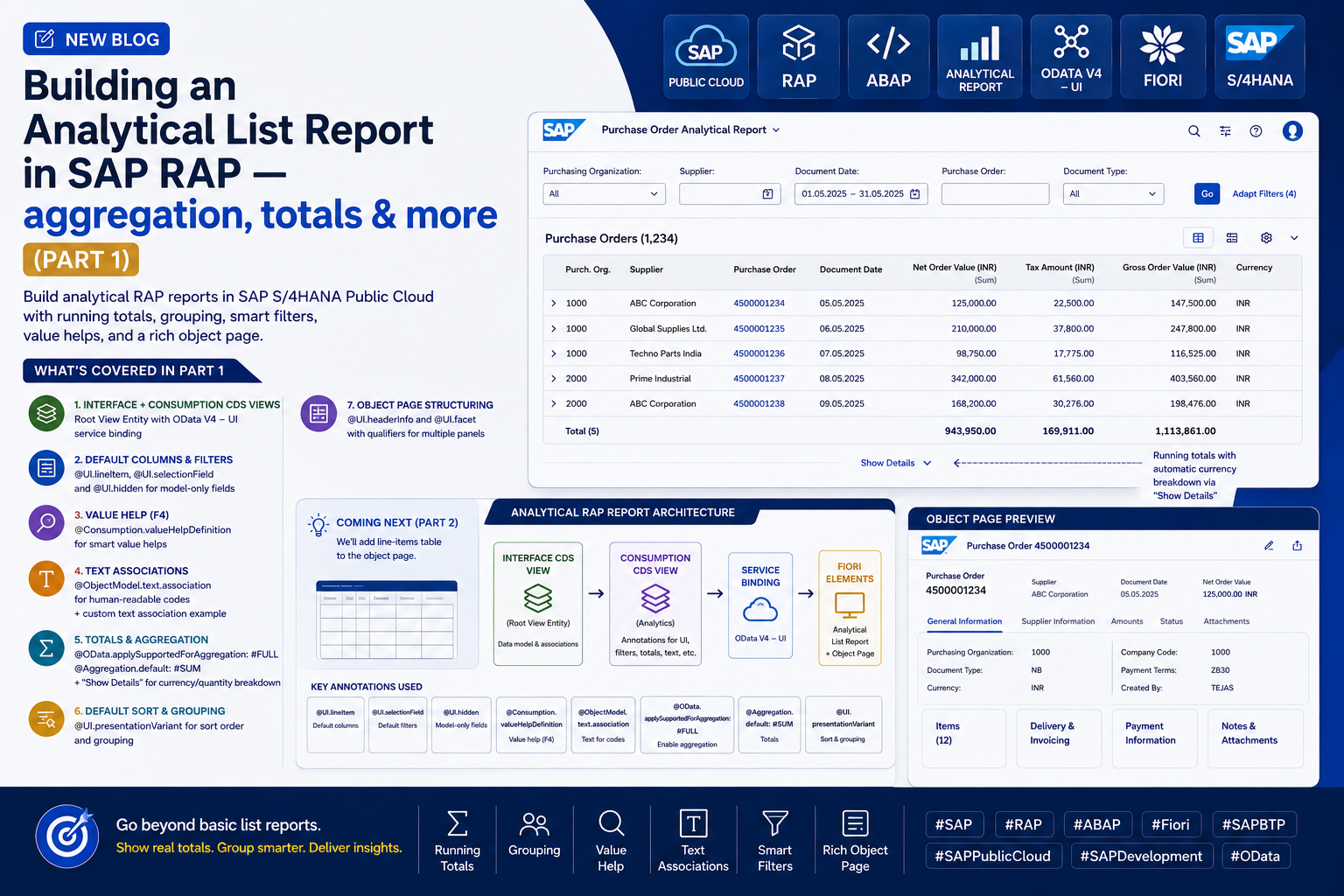Click the NEW BLOG badge
Screen dimensions: 1344x896
point(96,39)
